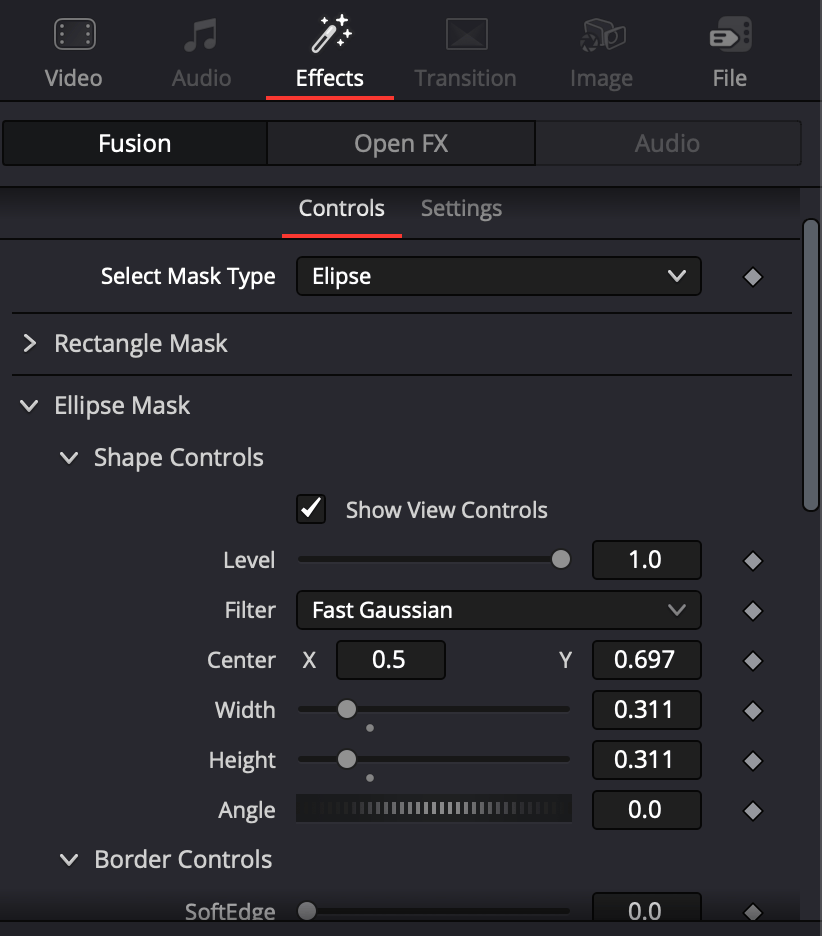Open the Video inspector tab icon
The image size is (822, 936).
(75, 34)
